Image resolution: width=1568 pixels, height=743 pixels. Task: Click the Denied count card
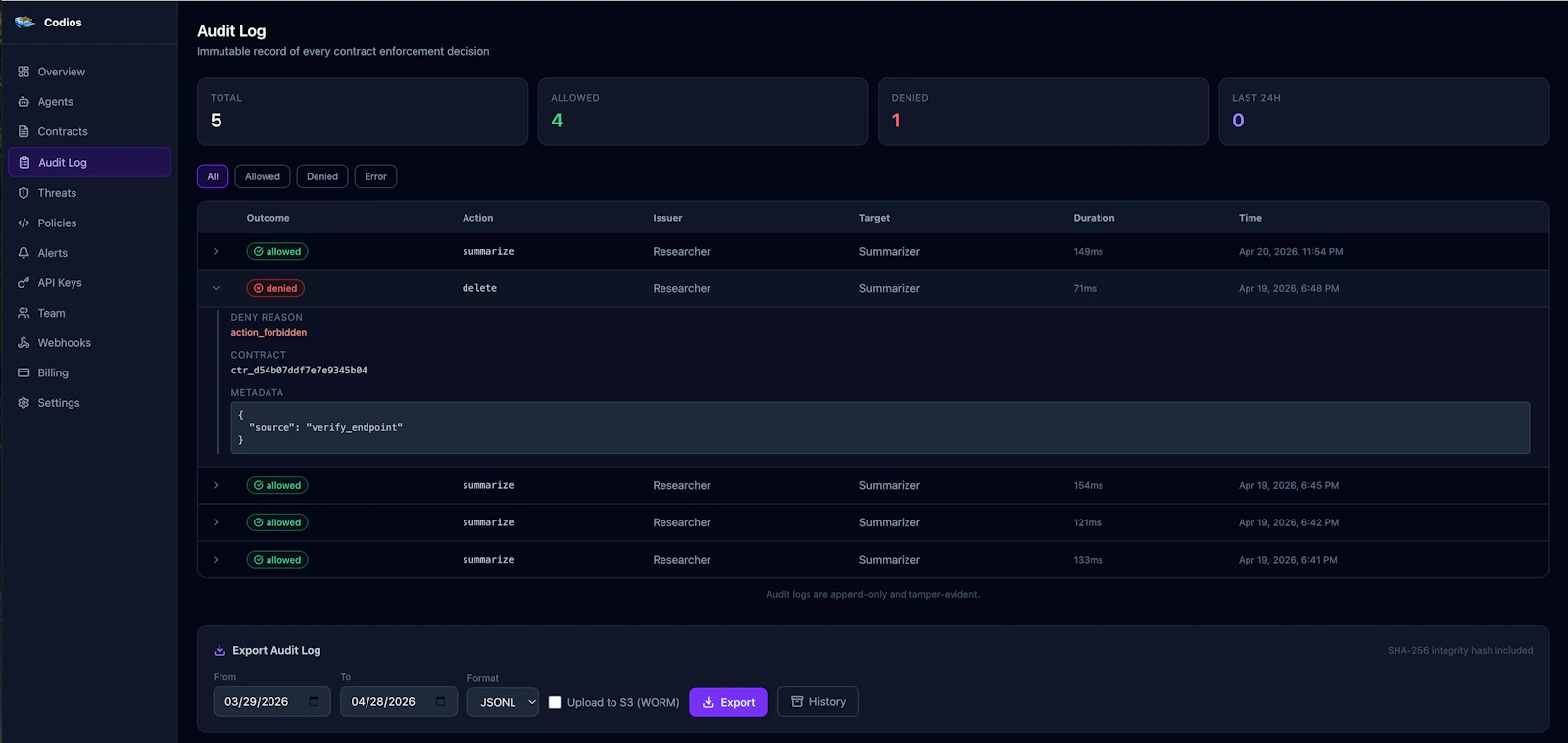tap(1044, 112)
